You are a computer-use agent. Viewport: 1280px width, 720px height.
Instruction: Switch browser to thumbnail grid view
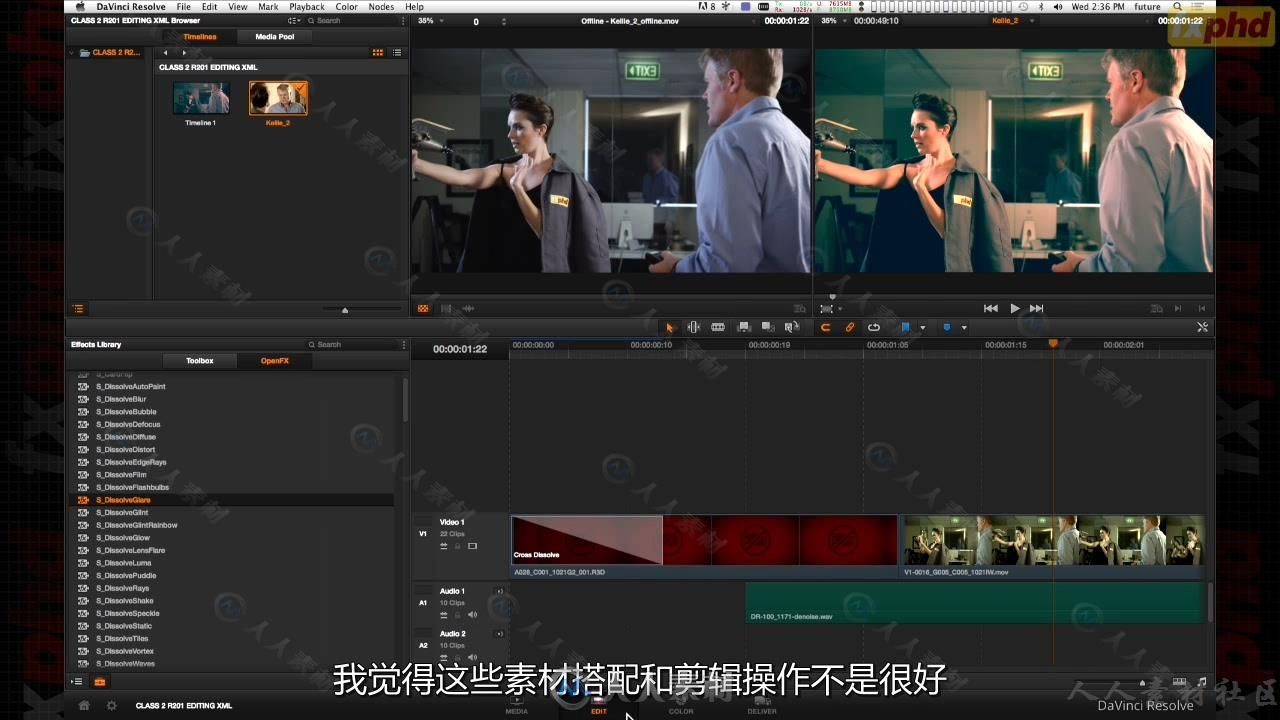pyautogui.click(x=378, y=53)
